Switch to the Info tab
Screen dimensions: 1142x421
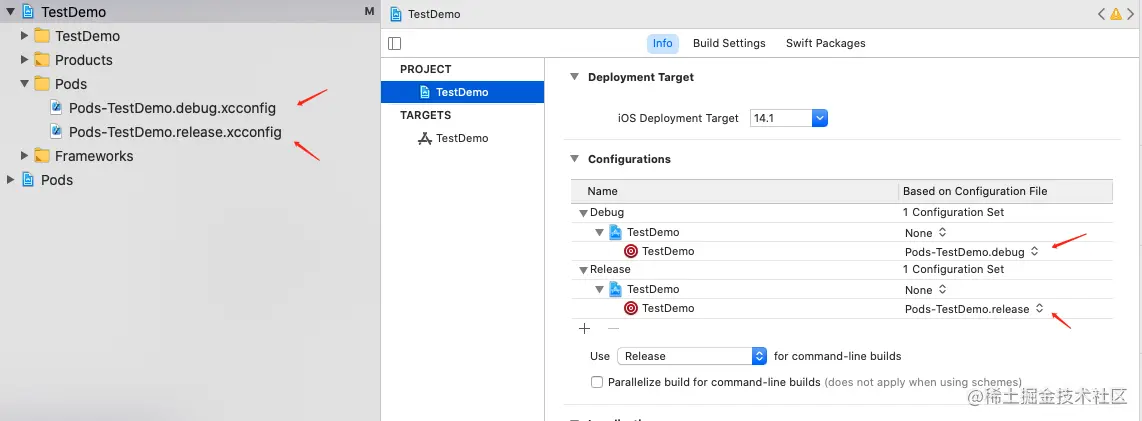(x=663, y=43)
